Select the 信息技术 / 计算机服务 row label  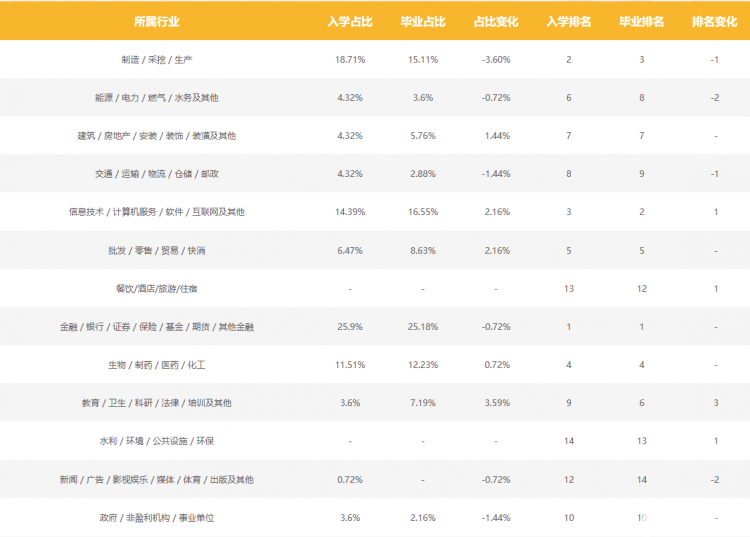[156, 212]
